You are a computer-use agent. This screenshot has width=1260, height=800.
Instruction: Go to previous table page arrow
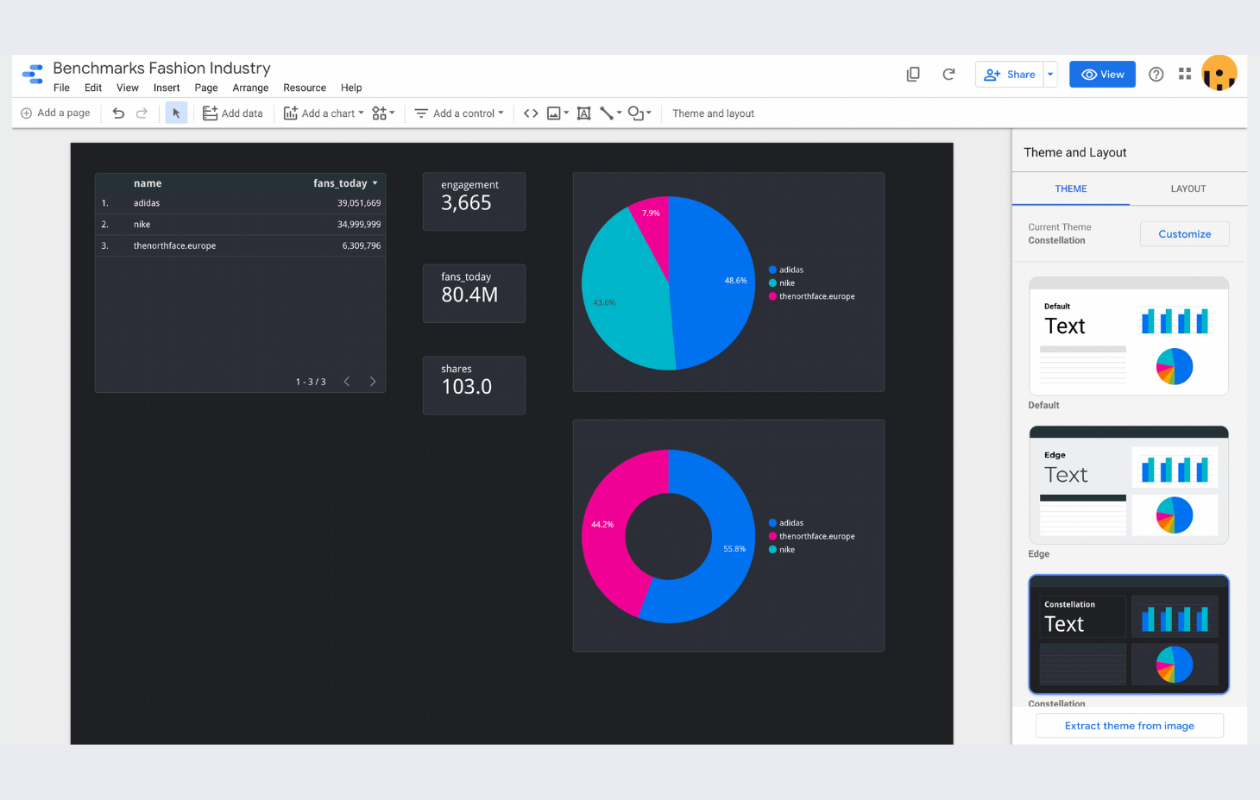pyautogui.click(x=347, y=381)
